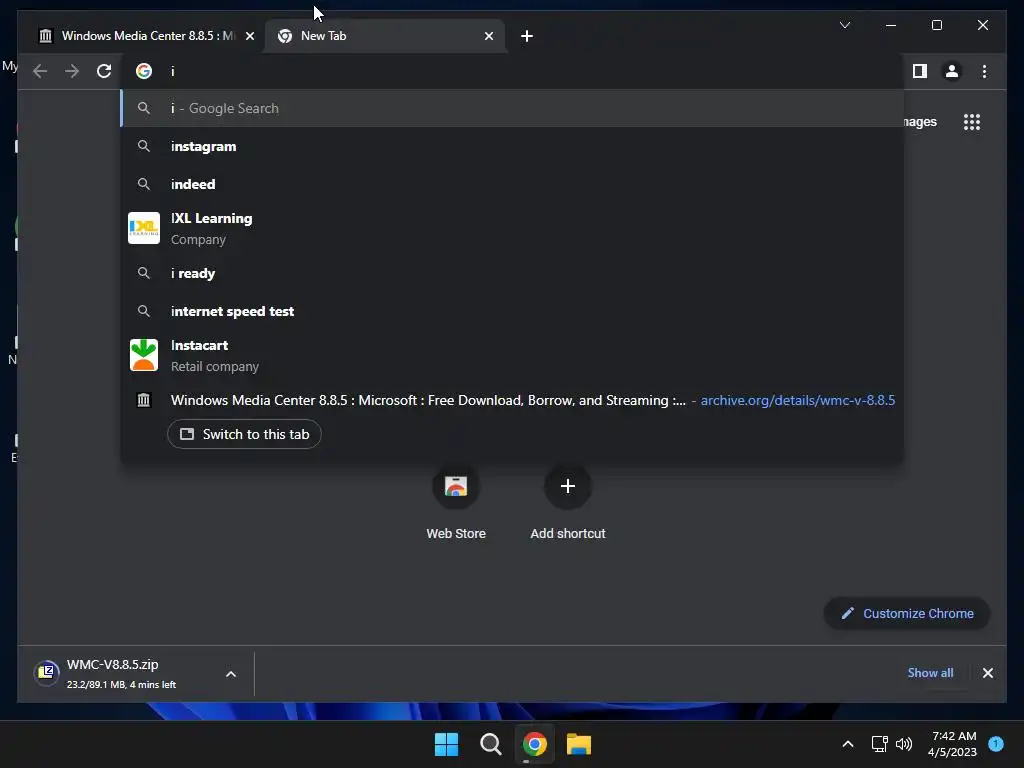Choose the instagram suggestion
The height and width of the screenshot is (768, 1024).
[512, 146]
